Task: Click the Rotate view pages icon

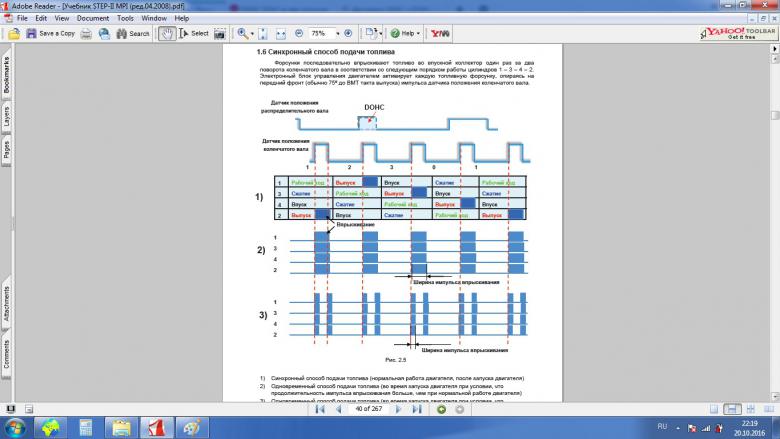Action: pyautogui.click(x=371, y=33)
